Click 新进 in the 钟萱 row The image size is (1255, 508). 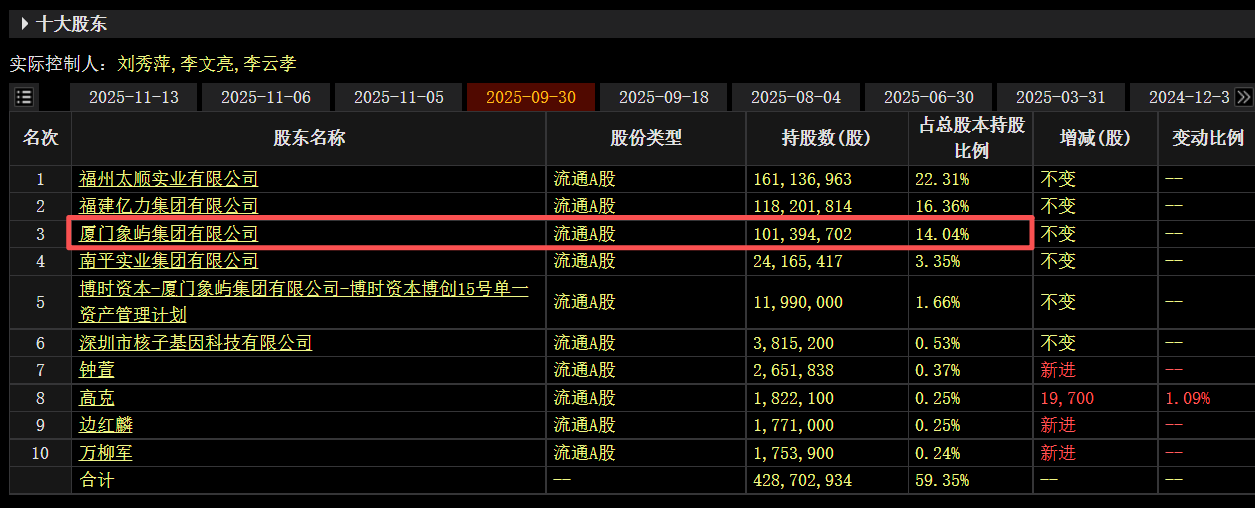[1059, 370]
